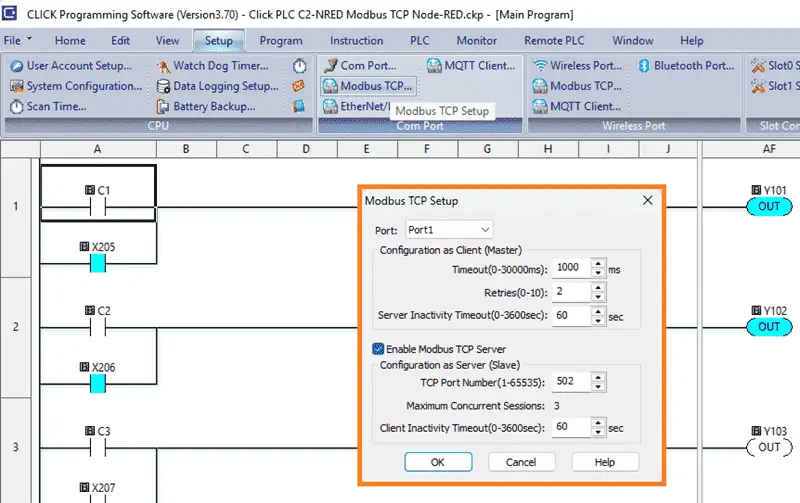Open MQTT Client in Wireless Port group
Screen dimensions: 800x503
577,107
